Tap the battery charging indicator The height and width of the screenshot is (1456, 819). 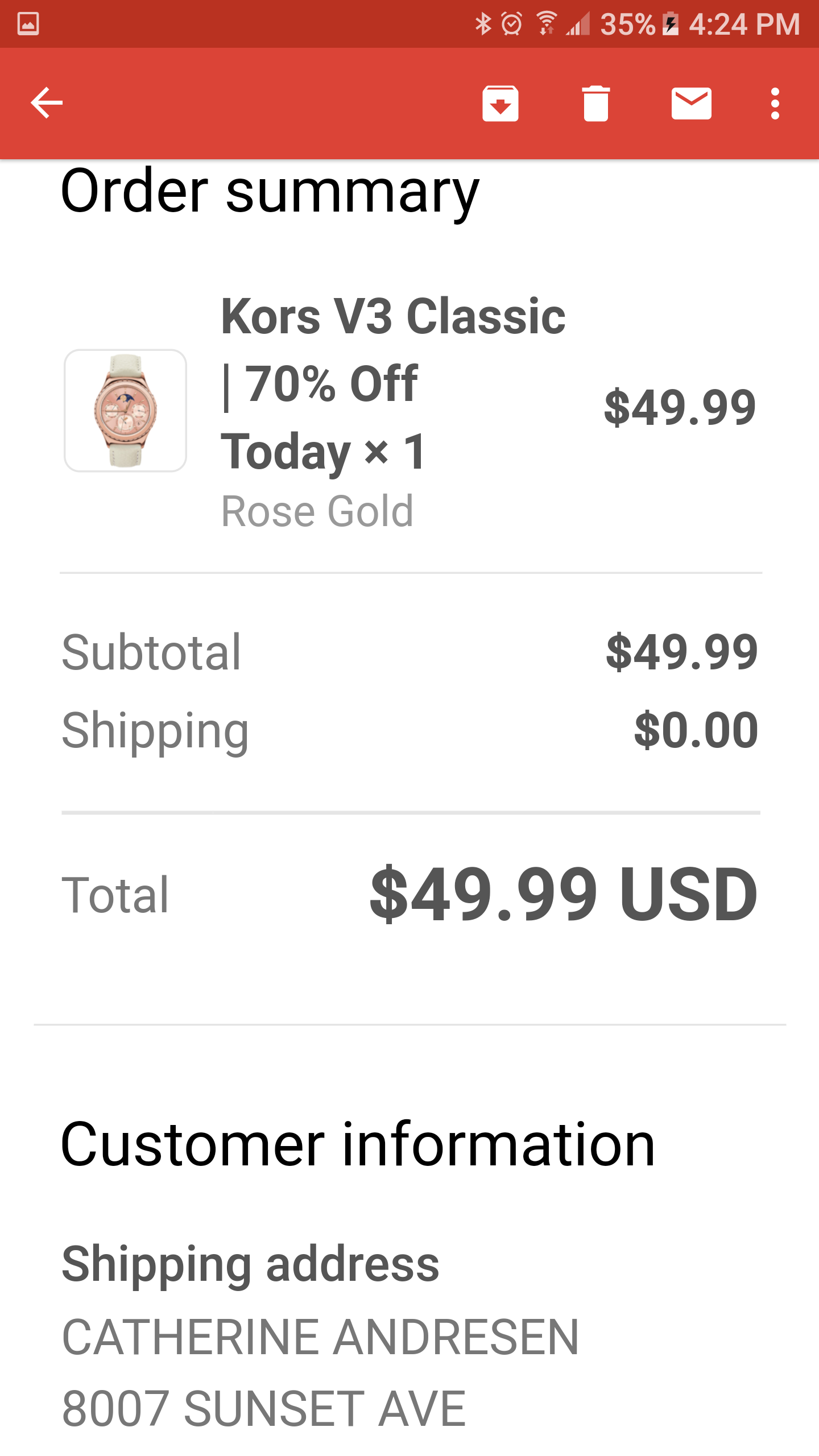pyautogui.click(x=671, y=24)
